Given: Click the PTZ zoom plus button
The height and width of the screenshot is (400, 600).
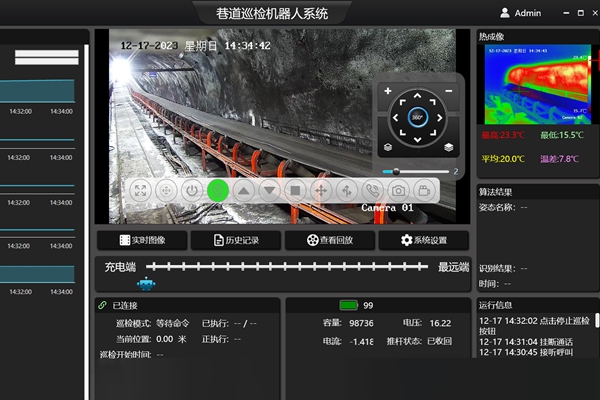Looking at the screenshot, I should (389, 91).
